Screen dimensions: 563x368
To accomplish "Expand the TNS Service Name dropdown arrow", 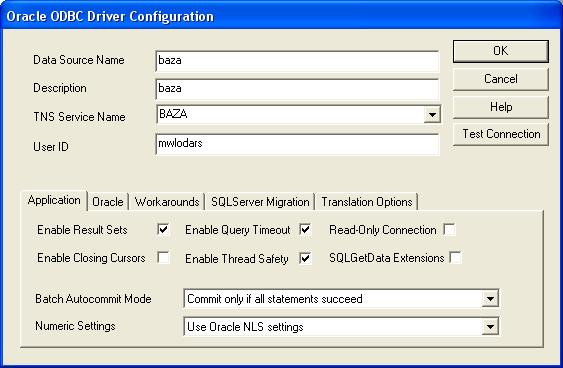I will [432, 115].
